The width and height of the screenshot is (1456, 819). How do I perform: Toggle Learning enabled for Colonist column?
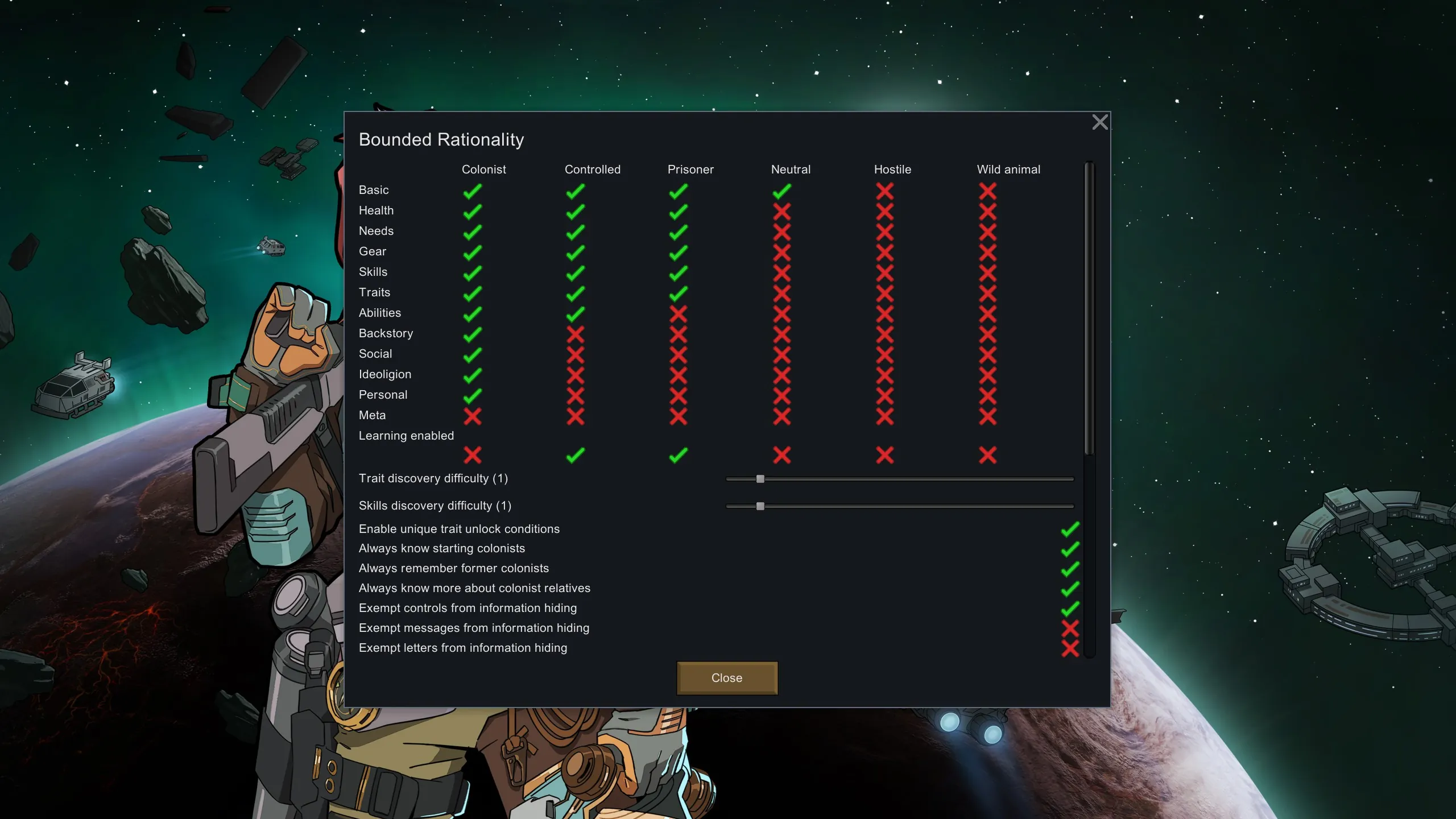pos(472,455)
